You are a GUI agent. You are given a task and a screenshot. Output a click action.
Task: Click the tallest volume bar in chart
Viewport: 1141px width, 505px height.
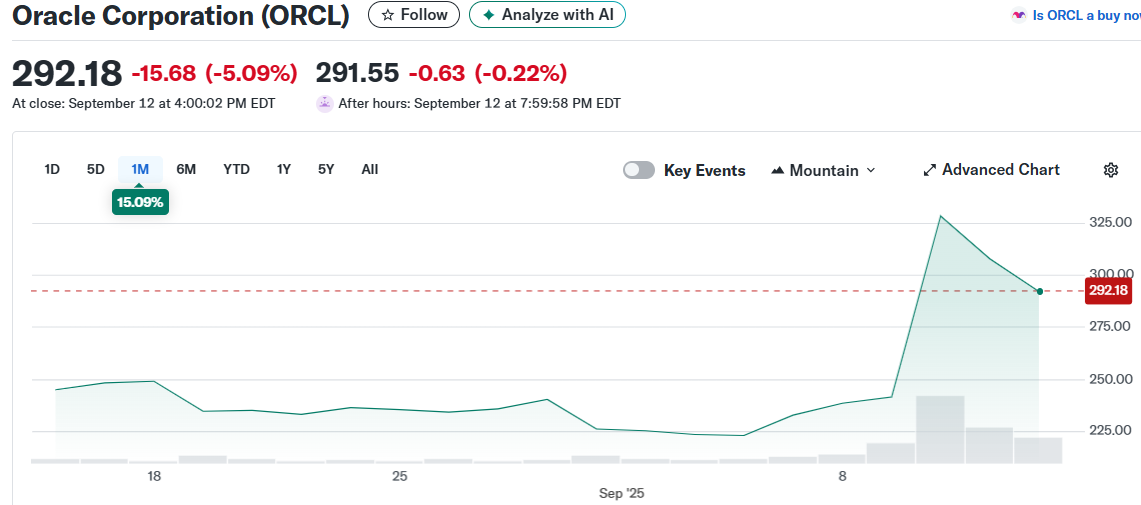tap(940, 429)
